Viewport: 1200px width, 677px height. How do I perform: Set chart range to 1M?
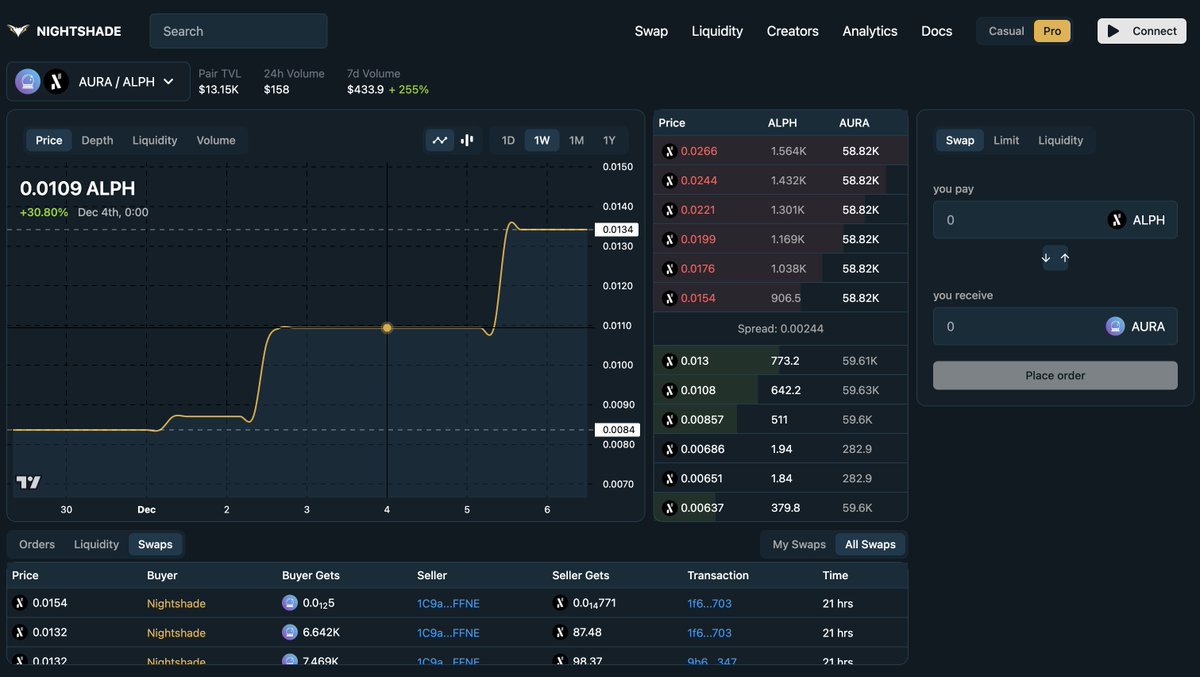click(x=576, y=140)
